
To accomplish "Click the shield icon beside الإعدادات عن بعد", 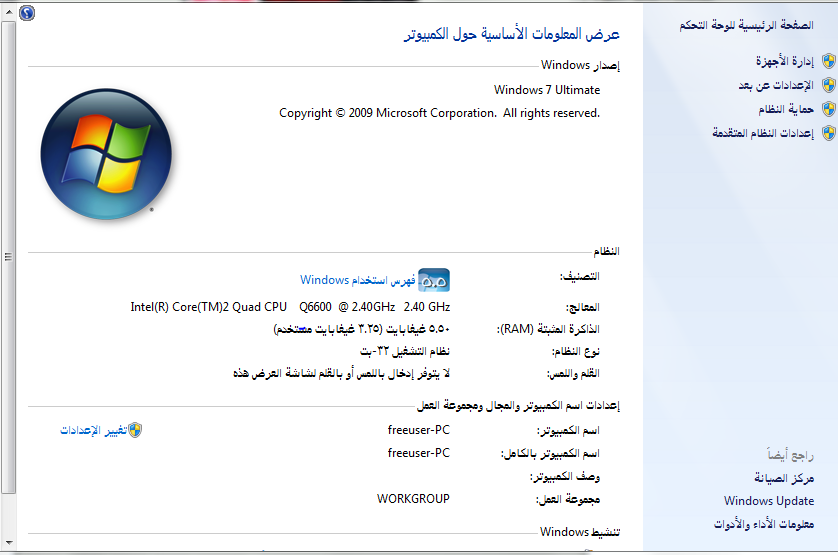I will [828, 84].
